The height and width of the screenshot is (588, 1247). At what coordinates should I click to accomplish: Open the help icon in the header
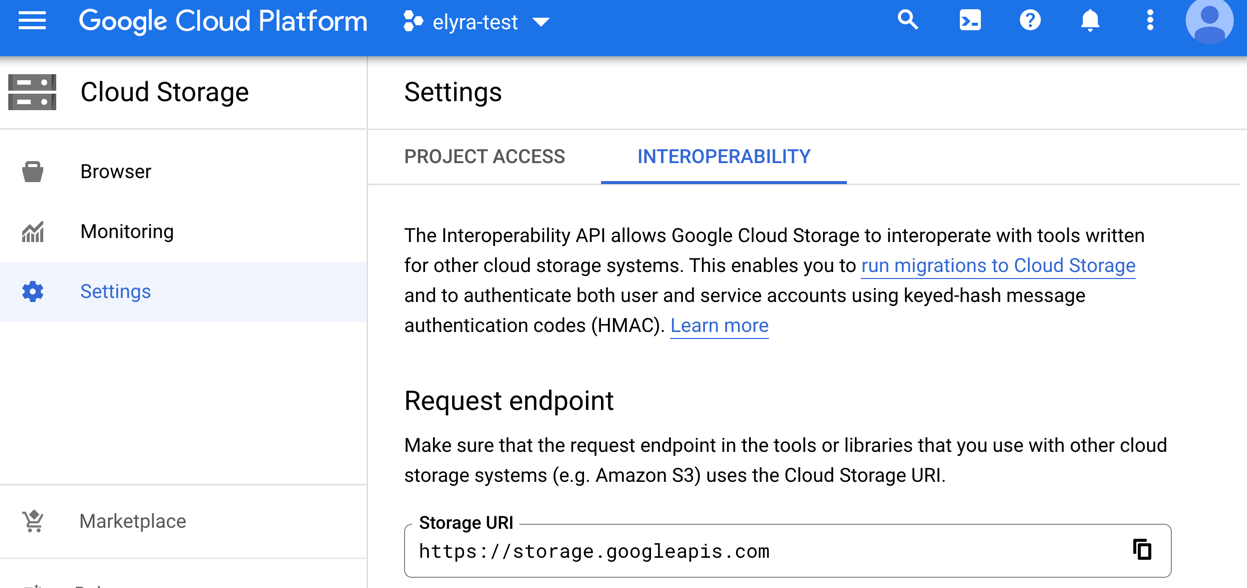[1029, 20]
